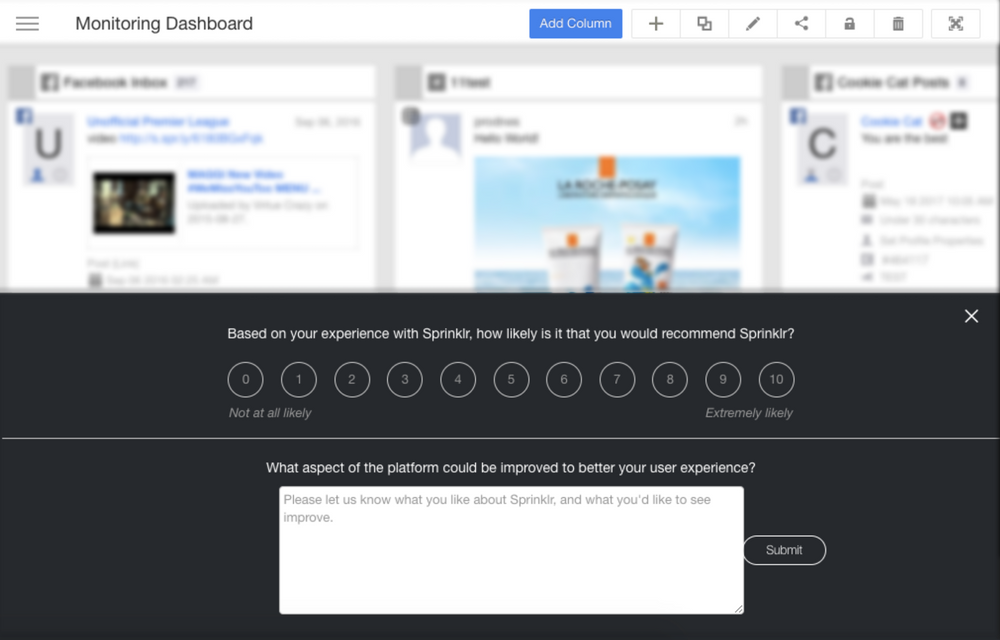1000x640 pixels.
Task: Open the video thumbnail in Facebook Inbox column
Action: pos(134,203)
